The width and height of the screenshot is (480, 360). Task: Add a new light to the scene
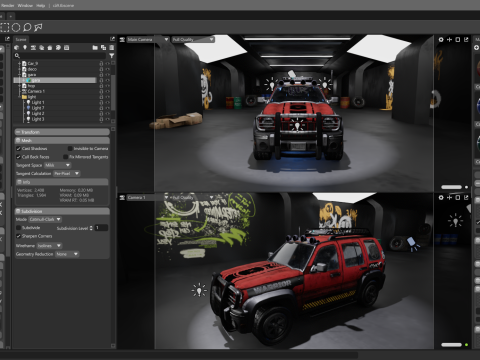(x=25, y=48)
